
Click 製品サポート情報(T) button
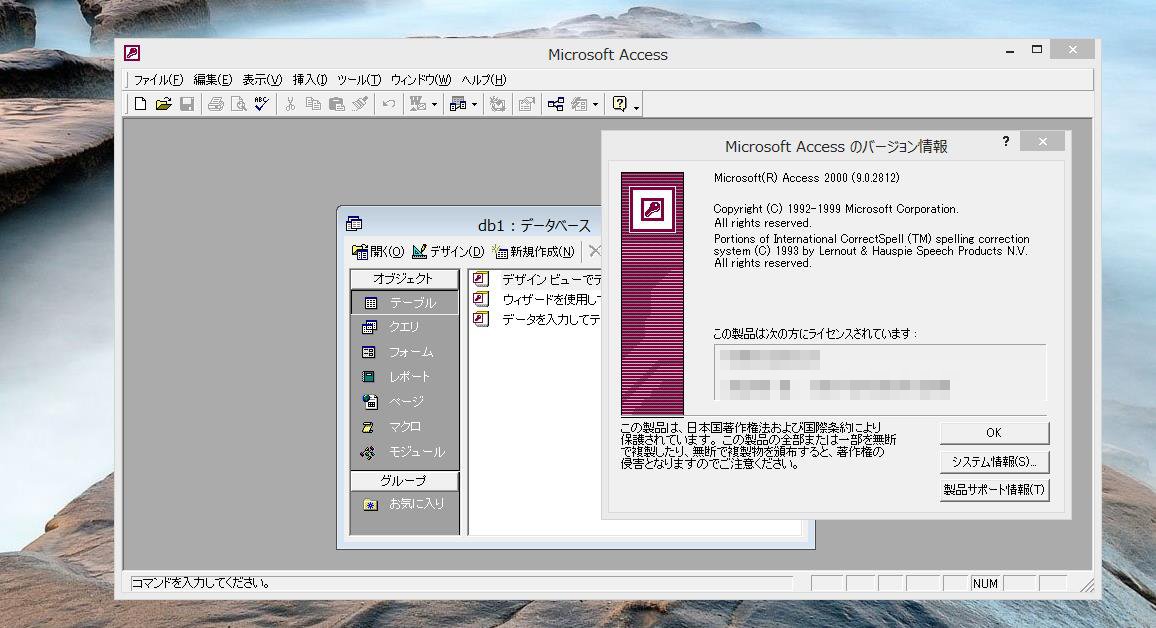pos(994,489)
